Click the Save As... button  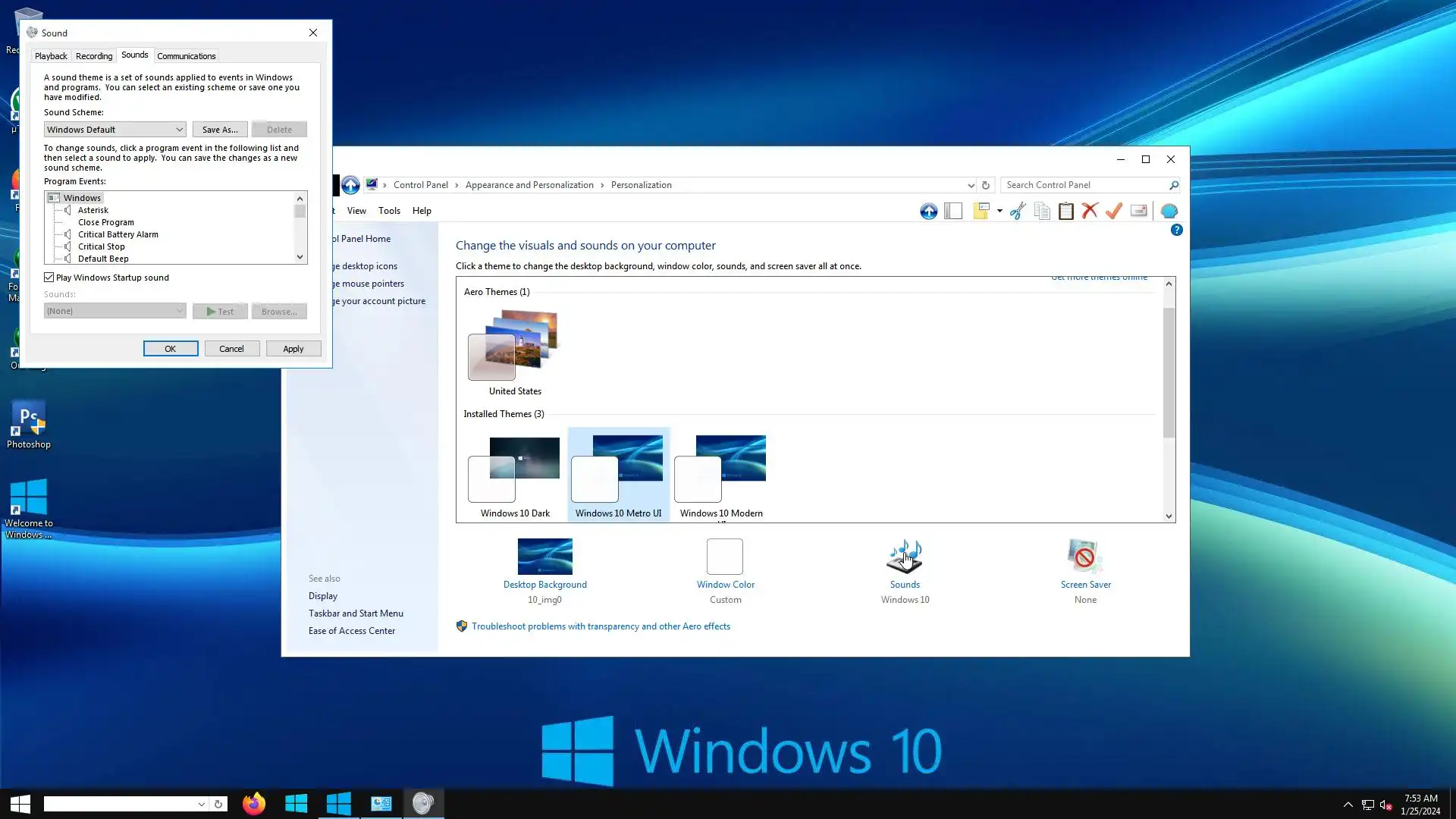pos(220,130)
